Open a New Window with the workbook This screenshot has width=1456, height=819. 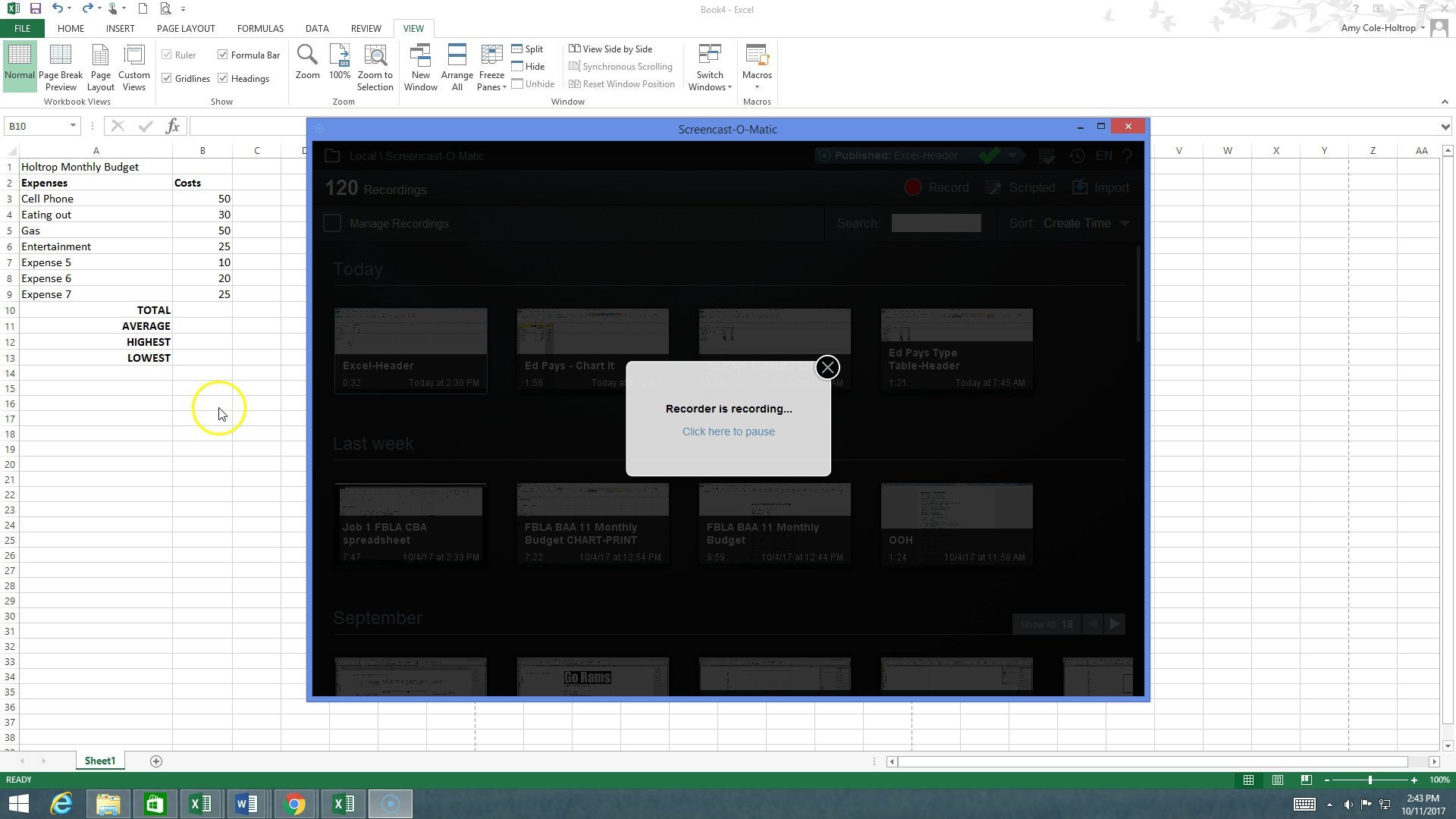click(x=420, y=67)
